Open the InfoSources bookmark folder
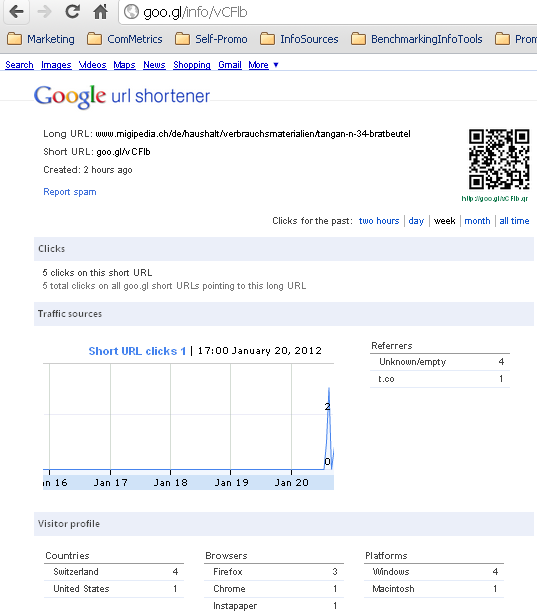The height and width of the screenshot is (611, 537). [299, 39]
